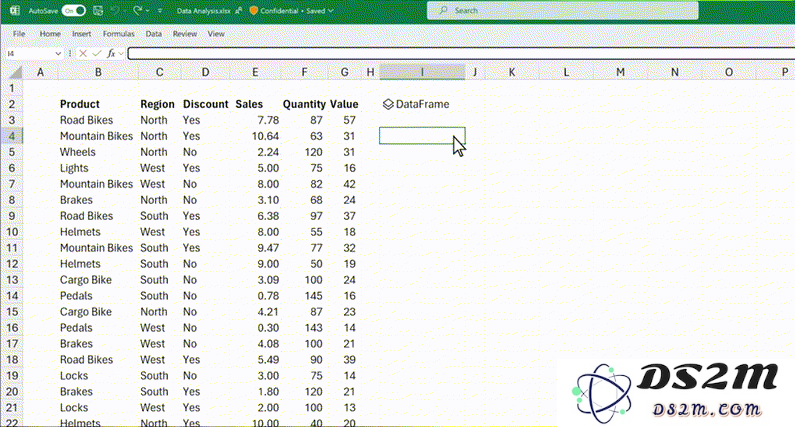Image resolution: width=795 pixels, height=427 pixels.
Task: Switch to the Home tab
Action: click(x=50, y=34)
